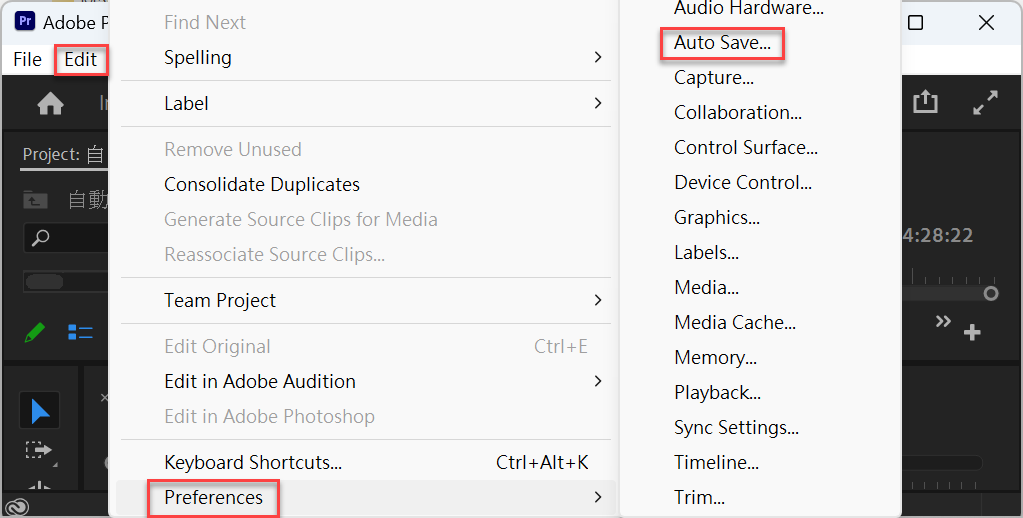Screen dimensions: 1023x518
Task: Open the Edit menu
Action: pyautogui.click(x=81, y=59)
